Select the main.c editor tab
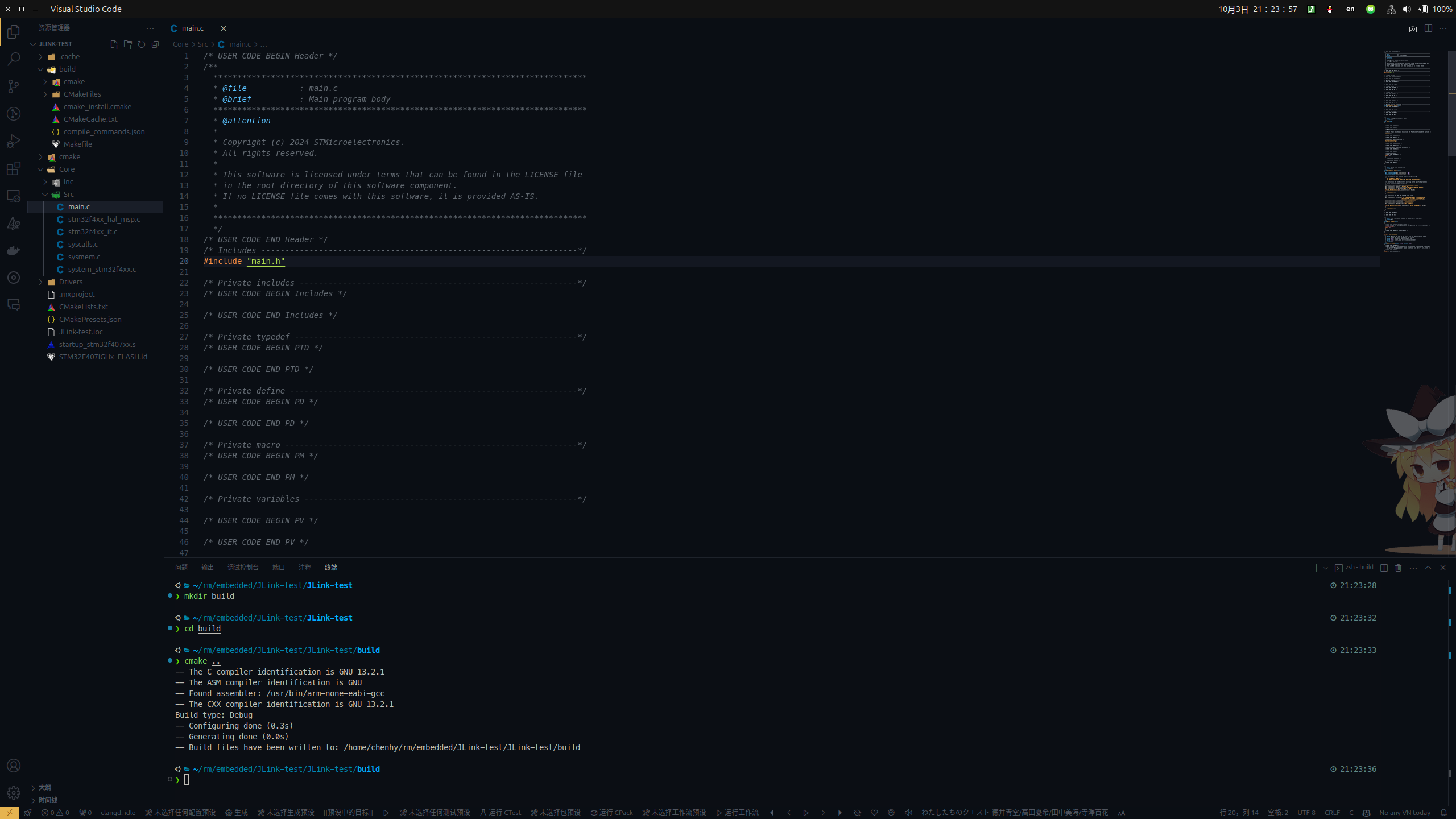 pos(192,28)
